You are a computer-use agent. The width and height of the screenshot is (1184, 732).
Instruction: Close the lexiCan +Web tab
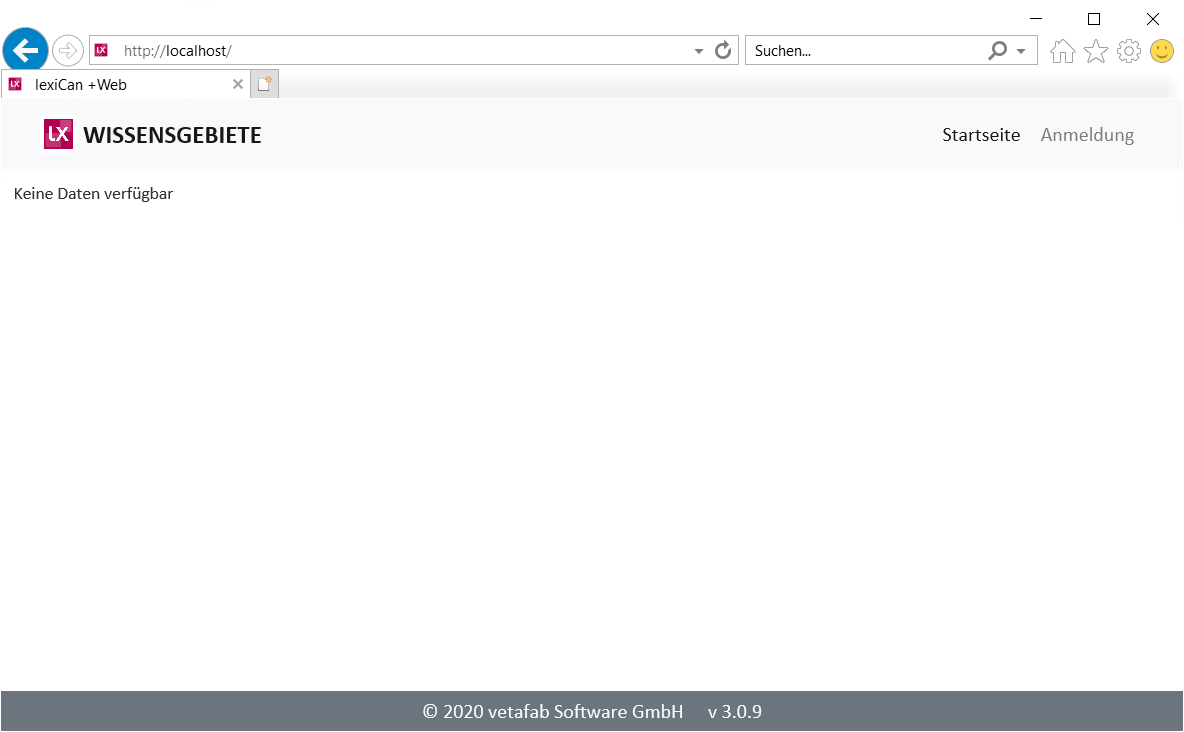238,85
